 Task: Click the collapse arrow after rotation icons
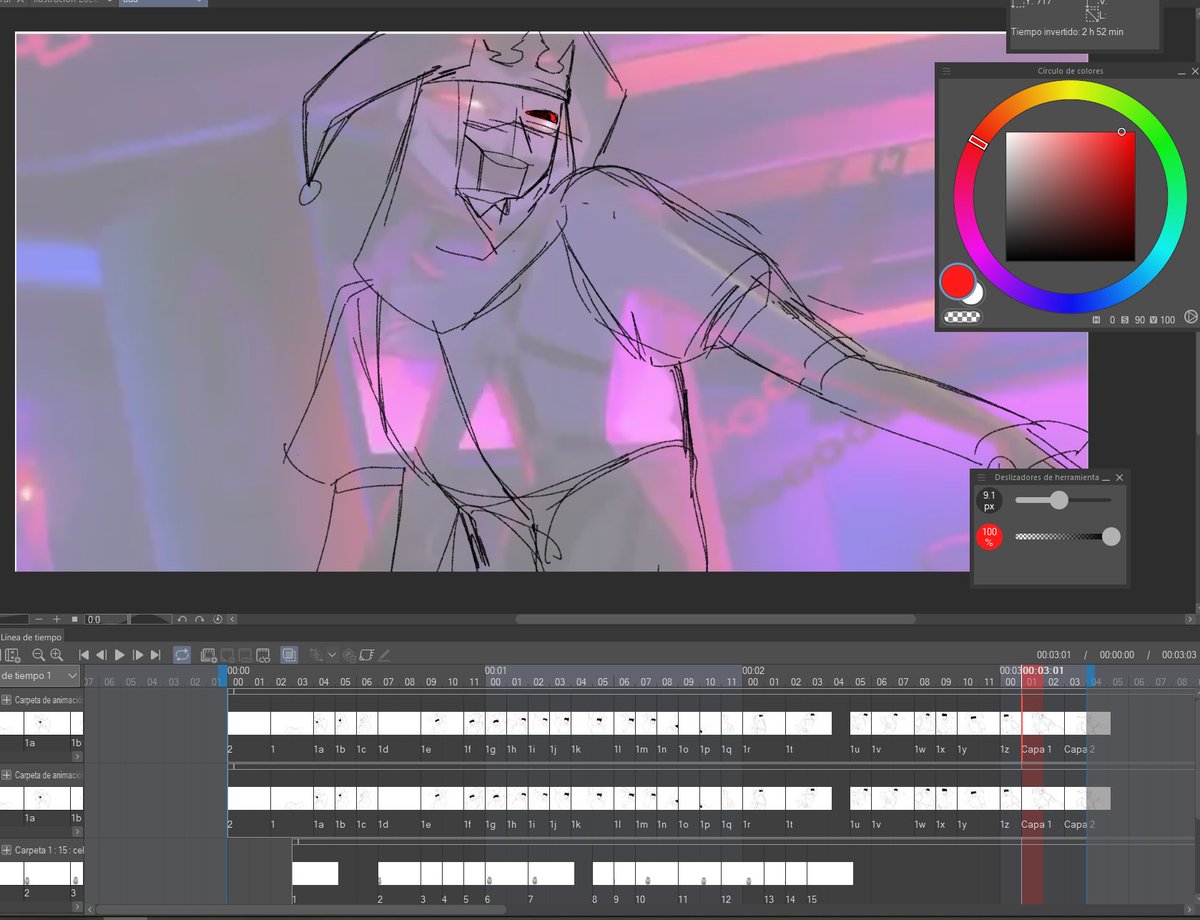232,619
